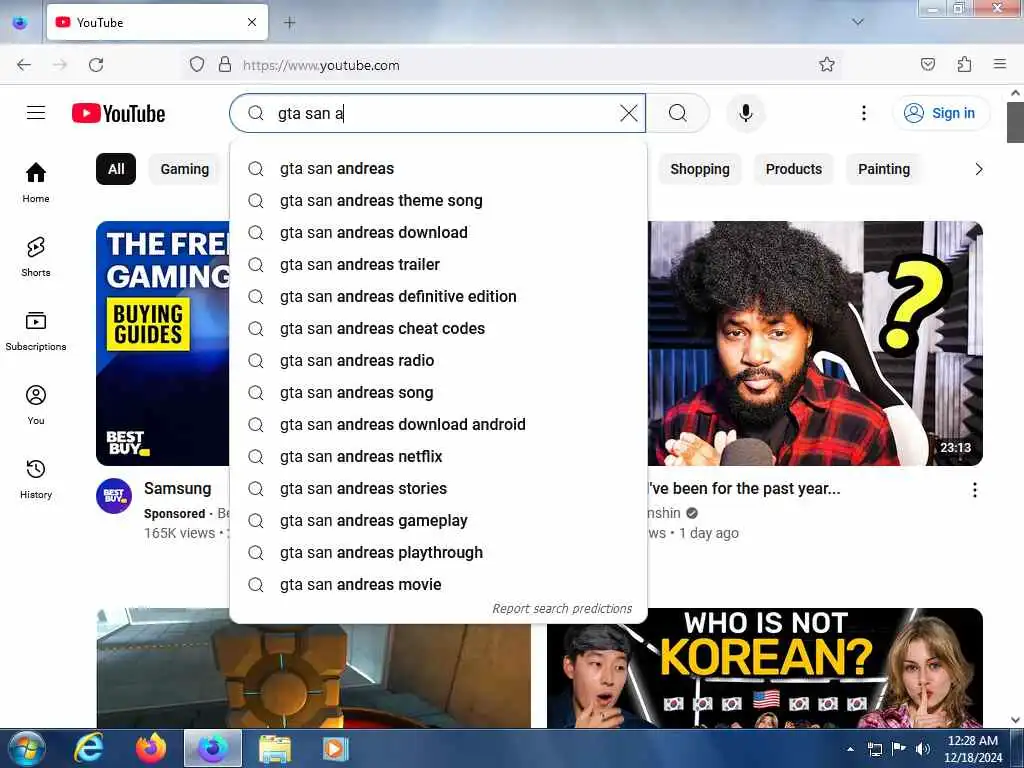View site security padlock info

[225, 64]
